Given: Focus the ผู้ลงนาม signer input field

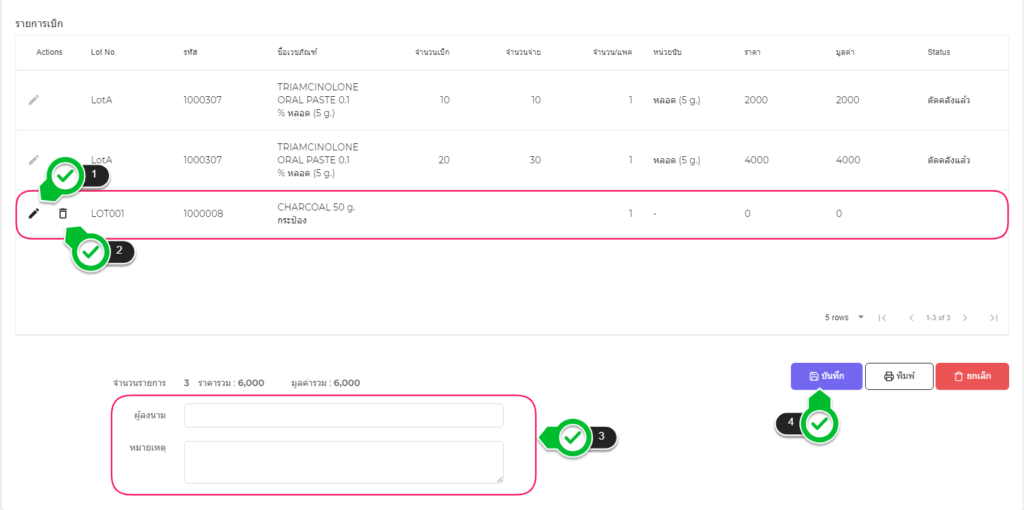Looking at the screenshot, I should coord(343,415).
